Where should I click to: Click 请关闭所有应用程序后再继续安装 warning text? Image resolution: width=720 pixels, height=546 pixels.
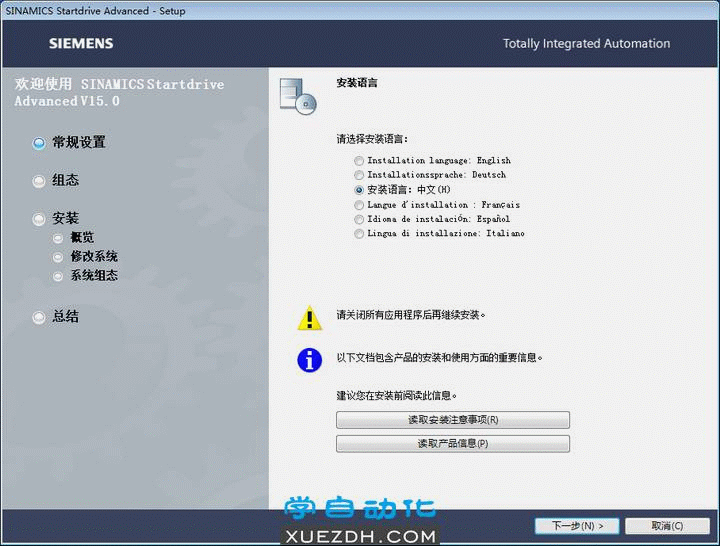coord(411,315)
